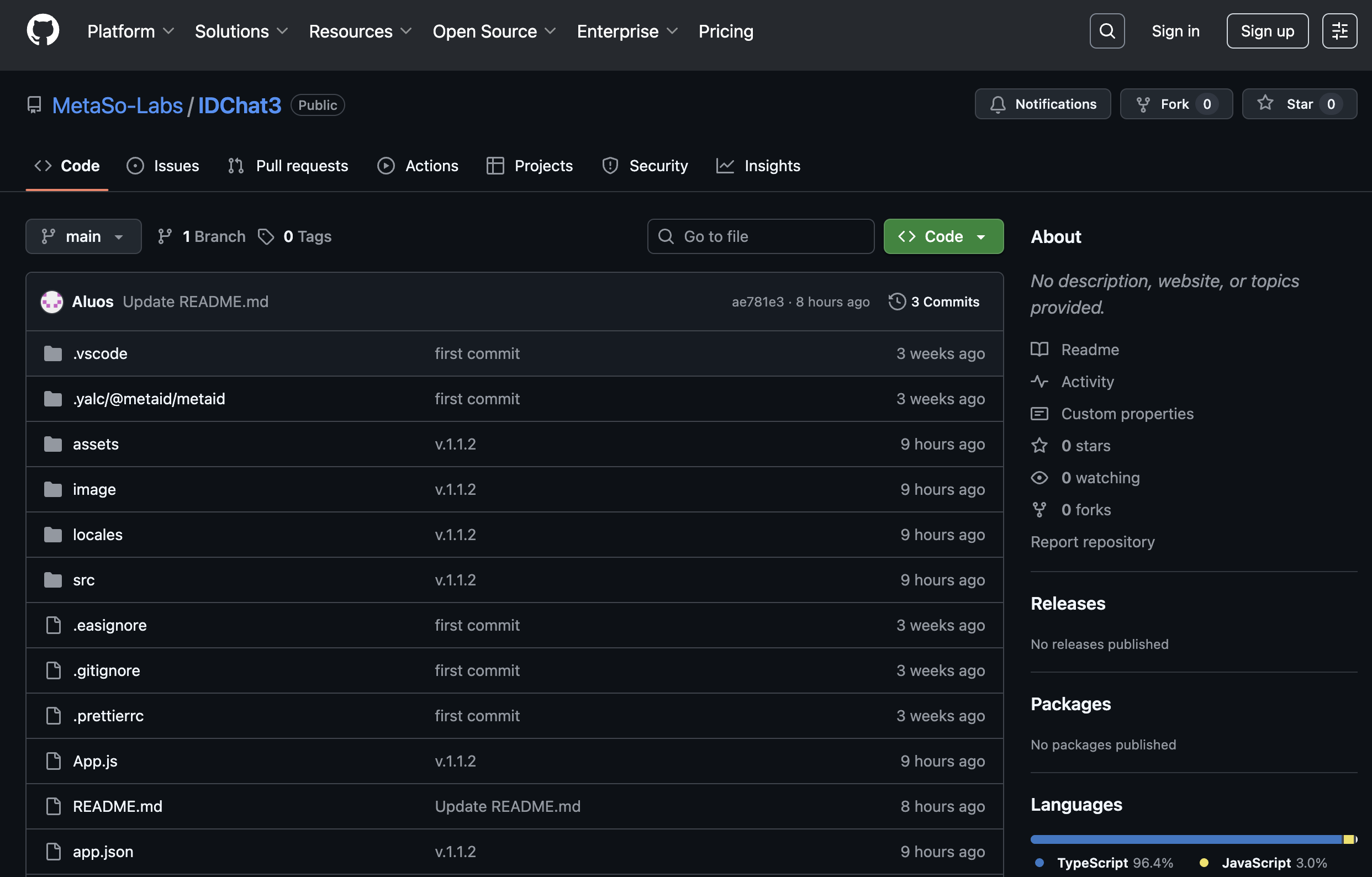Open the Open Source menu

pyautogui.click(x=493, y=31)
